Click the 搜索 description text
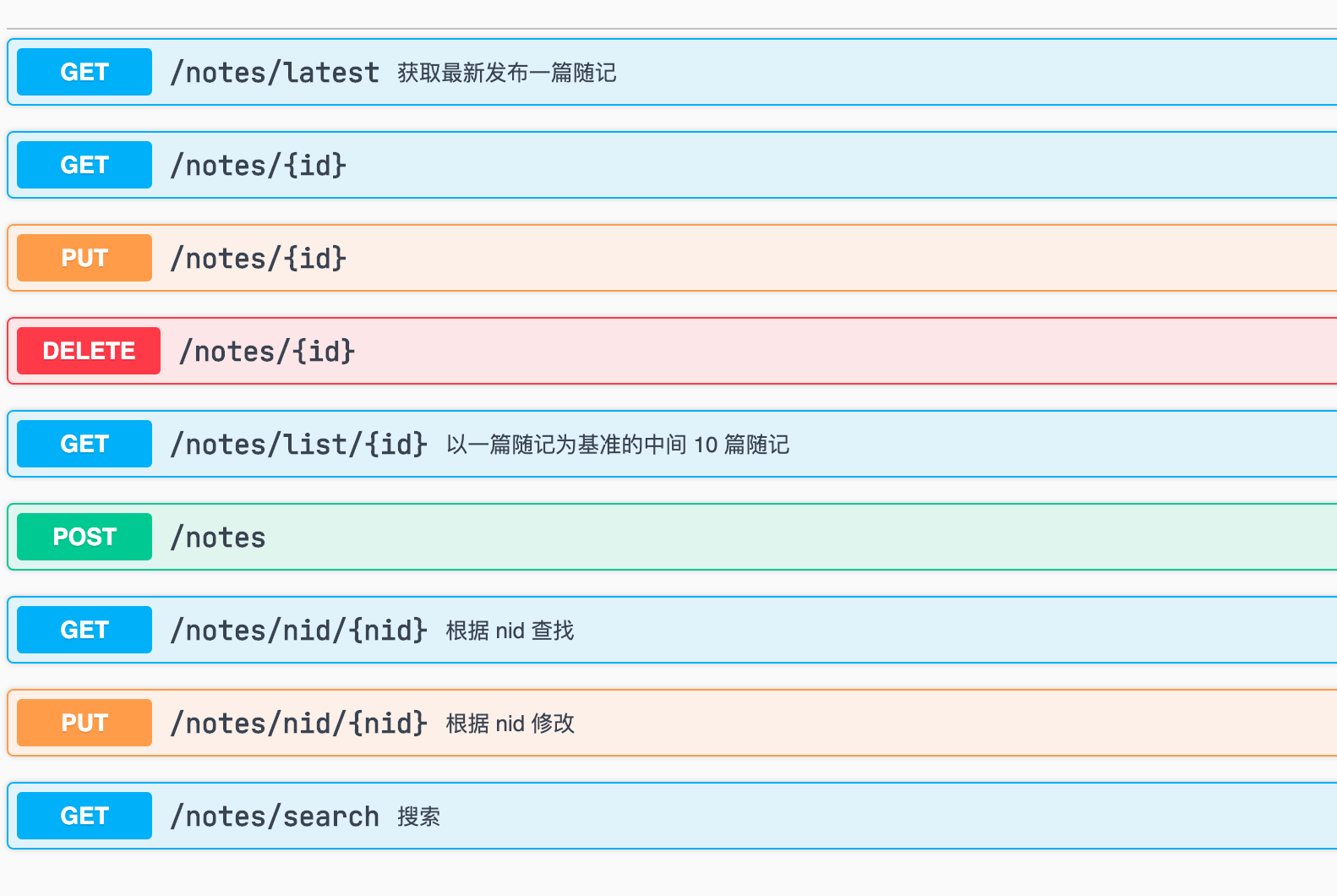Image resolution: width=1337 pixels, height=896 pixels. tap(419, 817)
